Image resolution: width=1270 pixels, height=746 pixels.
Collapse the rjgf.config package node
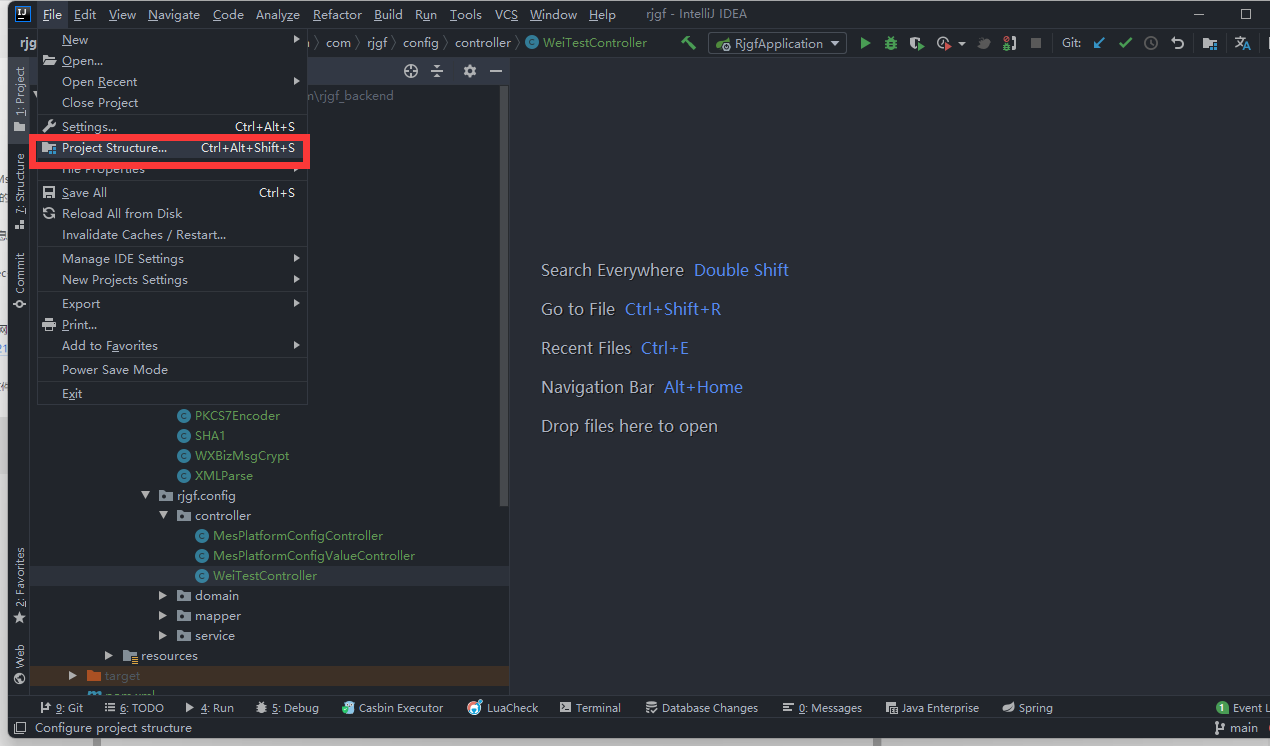[x=146, y=496]
